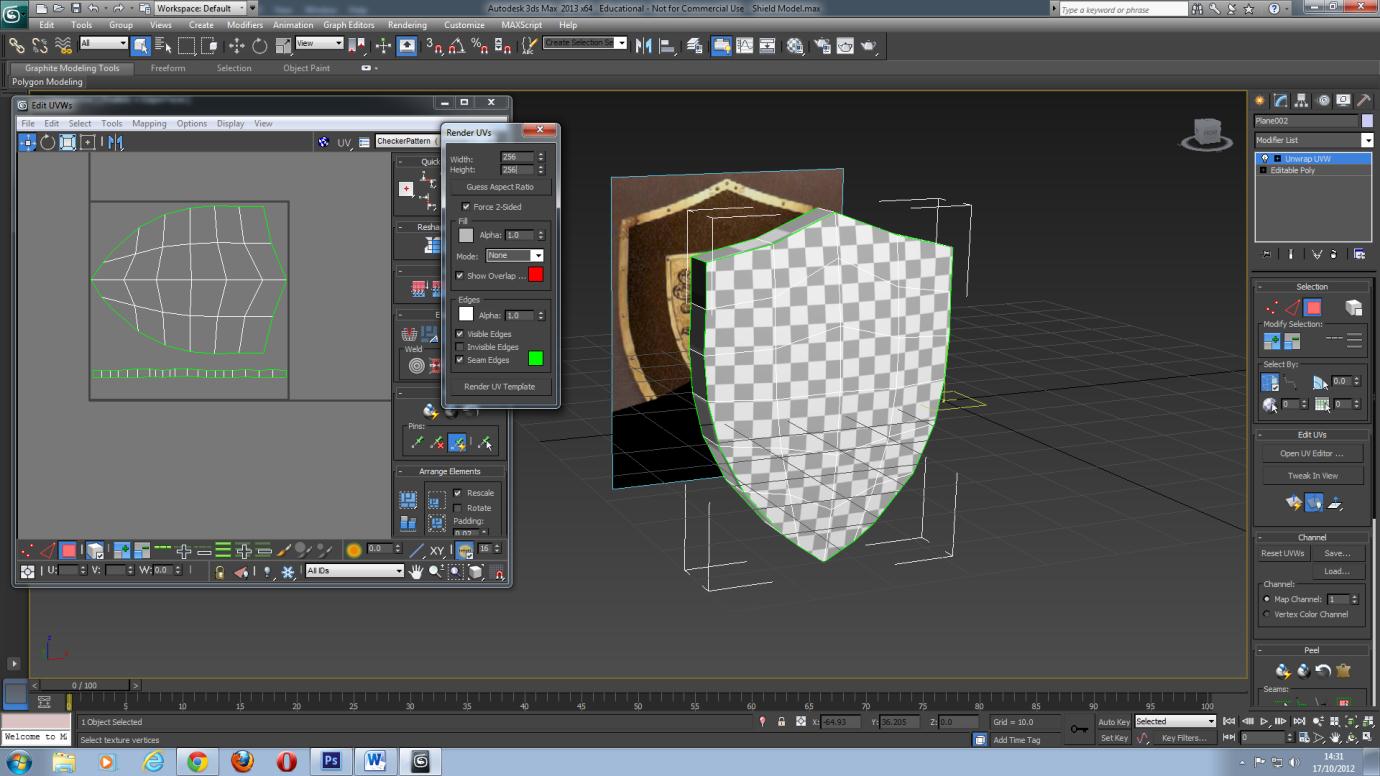Uncheck Visible Edges checkbox
The width and height of the screenshot is (1380, 776).
(x=460, y=334)
